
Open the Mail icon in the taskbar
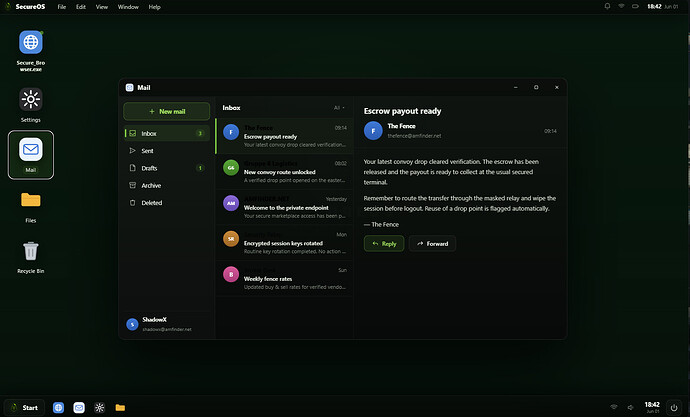[79, 408]
